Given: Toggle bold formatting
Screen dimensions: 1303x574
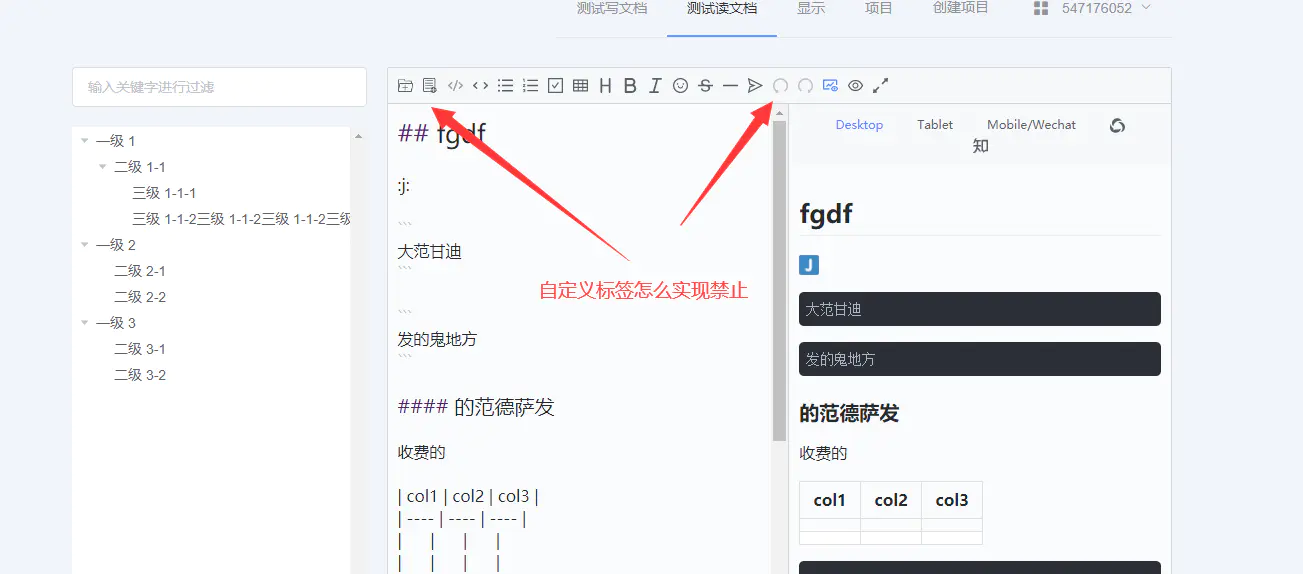Looking at the screenshot, I should pos(630,86).
